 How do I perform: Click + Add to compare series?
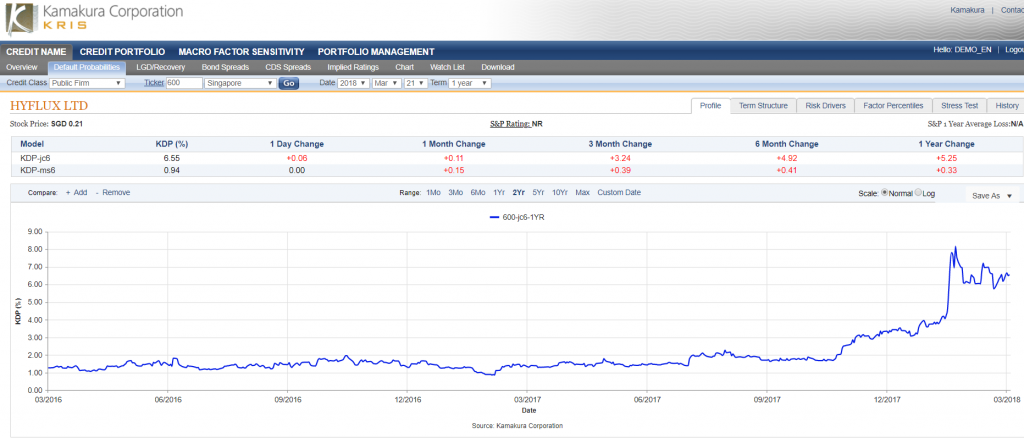[76, 193]
